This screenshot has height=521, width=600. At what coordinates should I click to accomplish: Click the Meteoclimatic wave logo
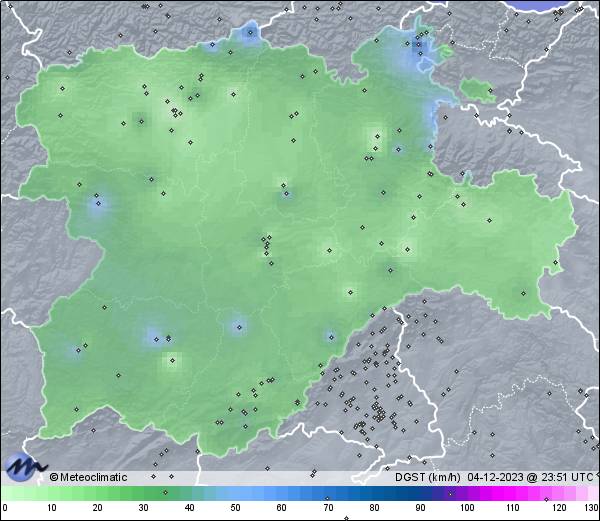pos(25,467)
